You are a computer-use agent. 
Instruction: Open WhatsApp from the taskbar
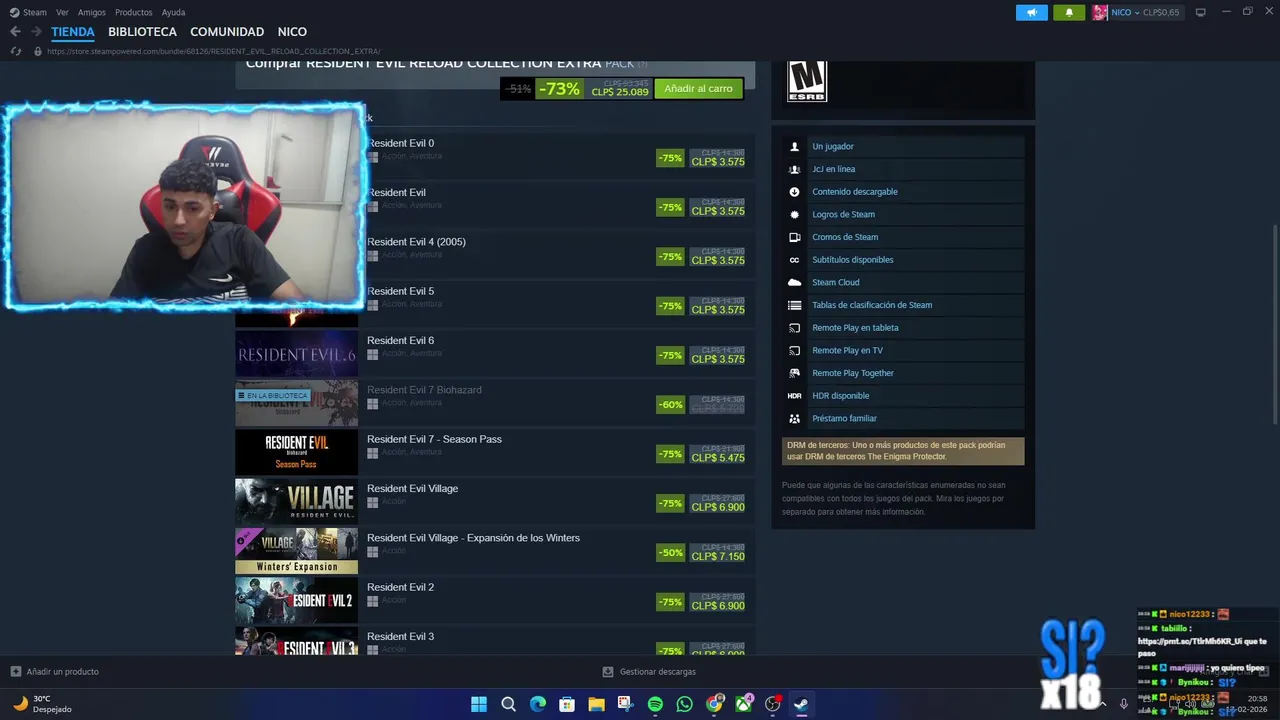point(684,704)
